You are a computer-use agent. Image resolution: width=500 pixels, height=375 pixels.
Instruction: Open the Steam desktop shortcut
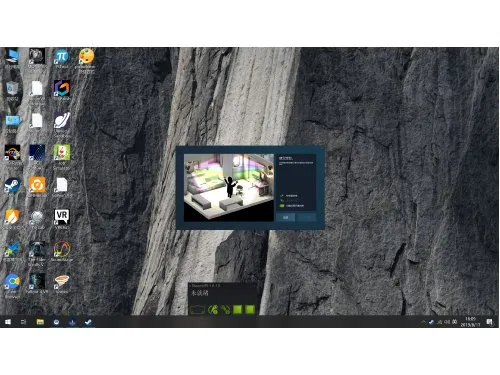[x=13, y=185]
